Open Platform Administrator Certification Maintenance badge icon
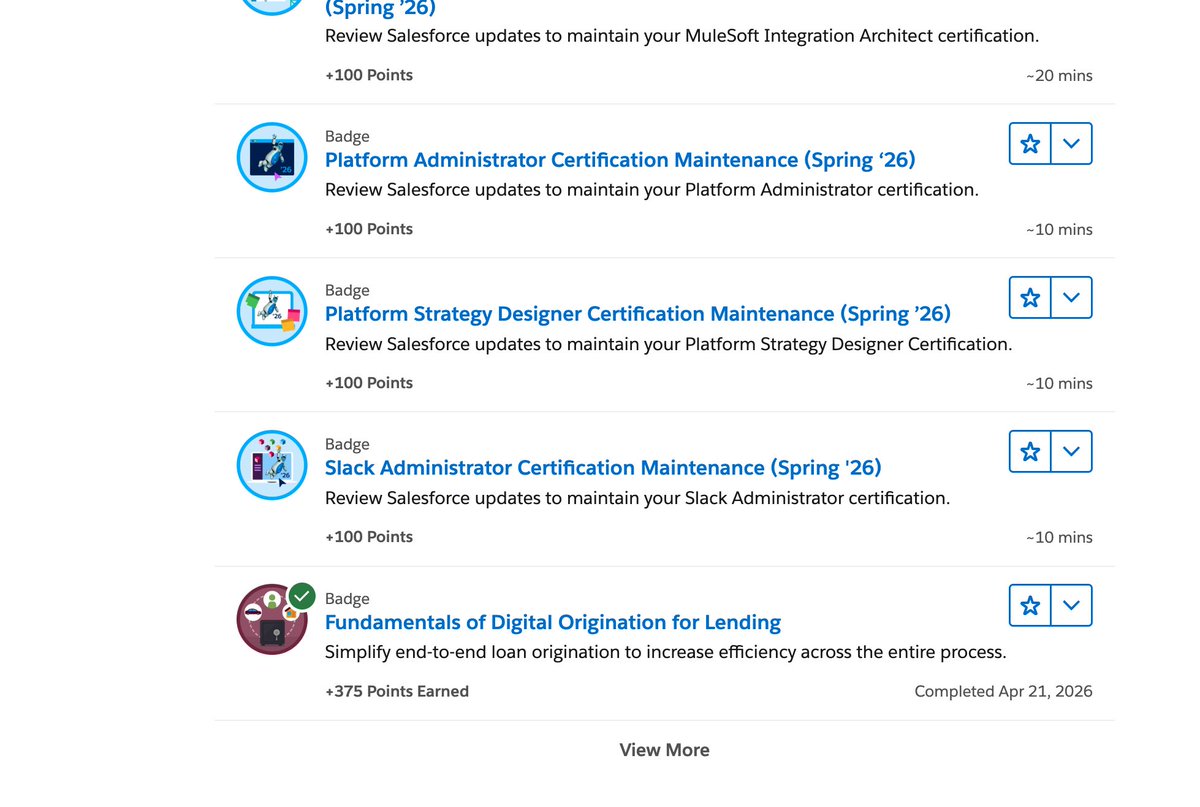This screenshot has height=807, width=1200. (272, 158)
